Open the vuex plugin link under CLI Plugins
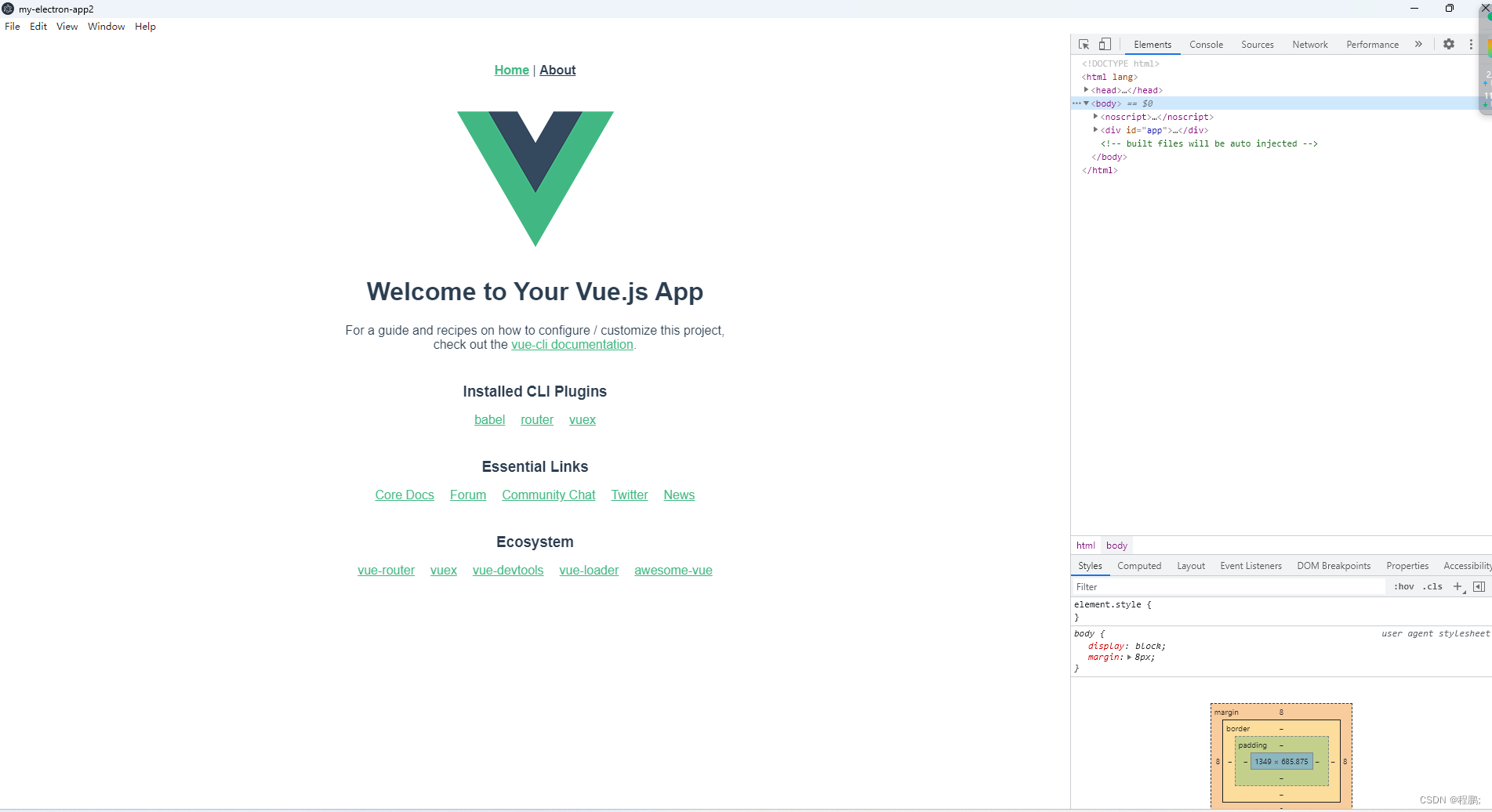1492x812 pixels. point(583,420)
